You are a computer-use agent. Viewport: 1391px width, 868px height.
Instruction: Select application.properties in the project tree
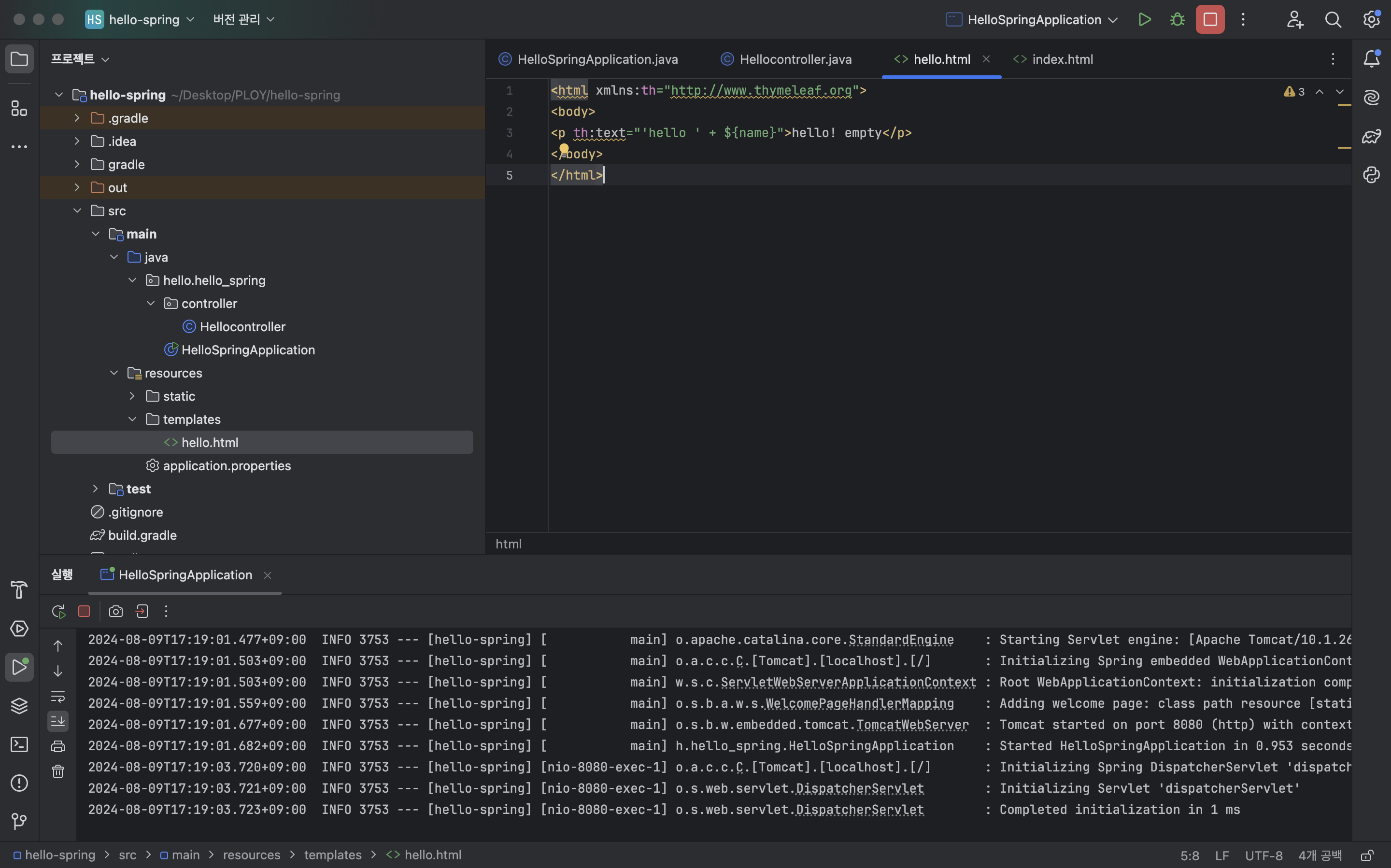click(227, 465)
